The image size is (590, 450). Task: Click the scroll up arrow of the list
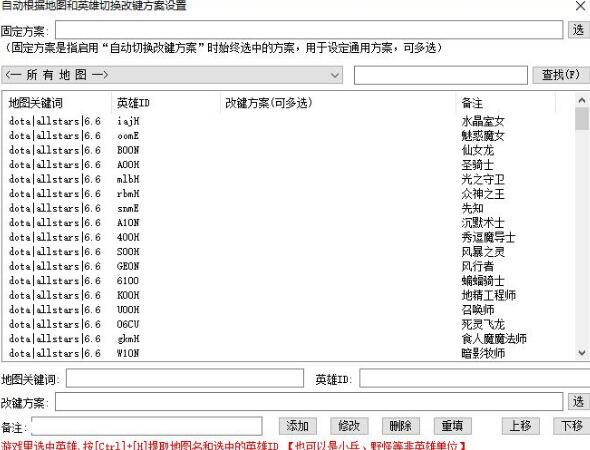tap(582, 100)
